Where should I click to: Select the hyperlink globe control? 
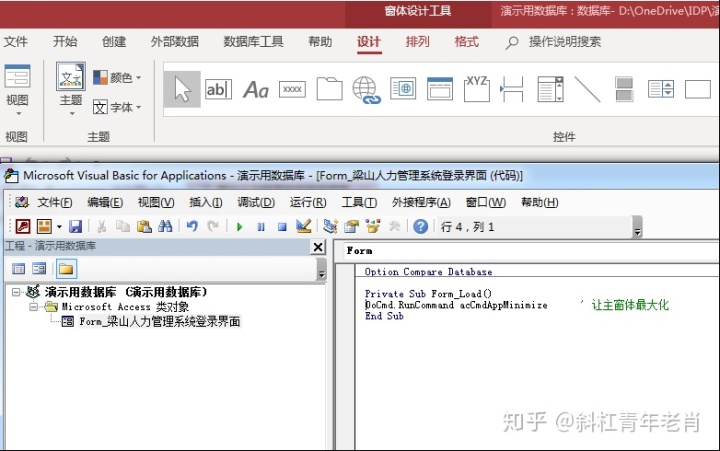366,90
